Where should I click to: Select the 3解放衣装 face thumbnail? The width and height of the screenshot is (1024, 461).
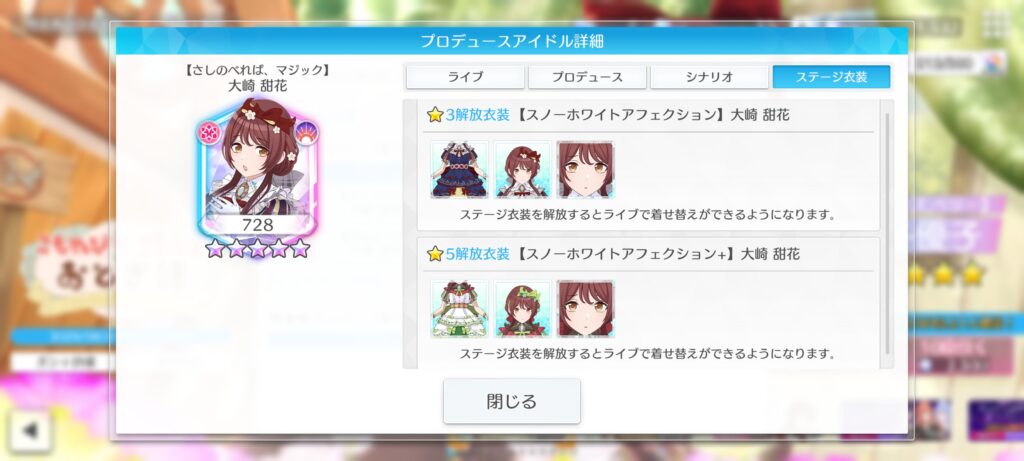(x=586, y=170)
